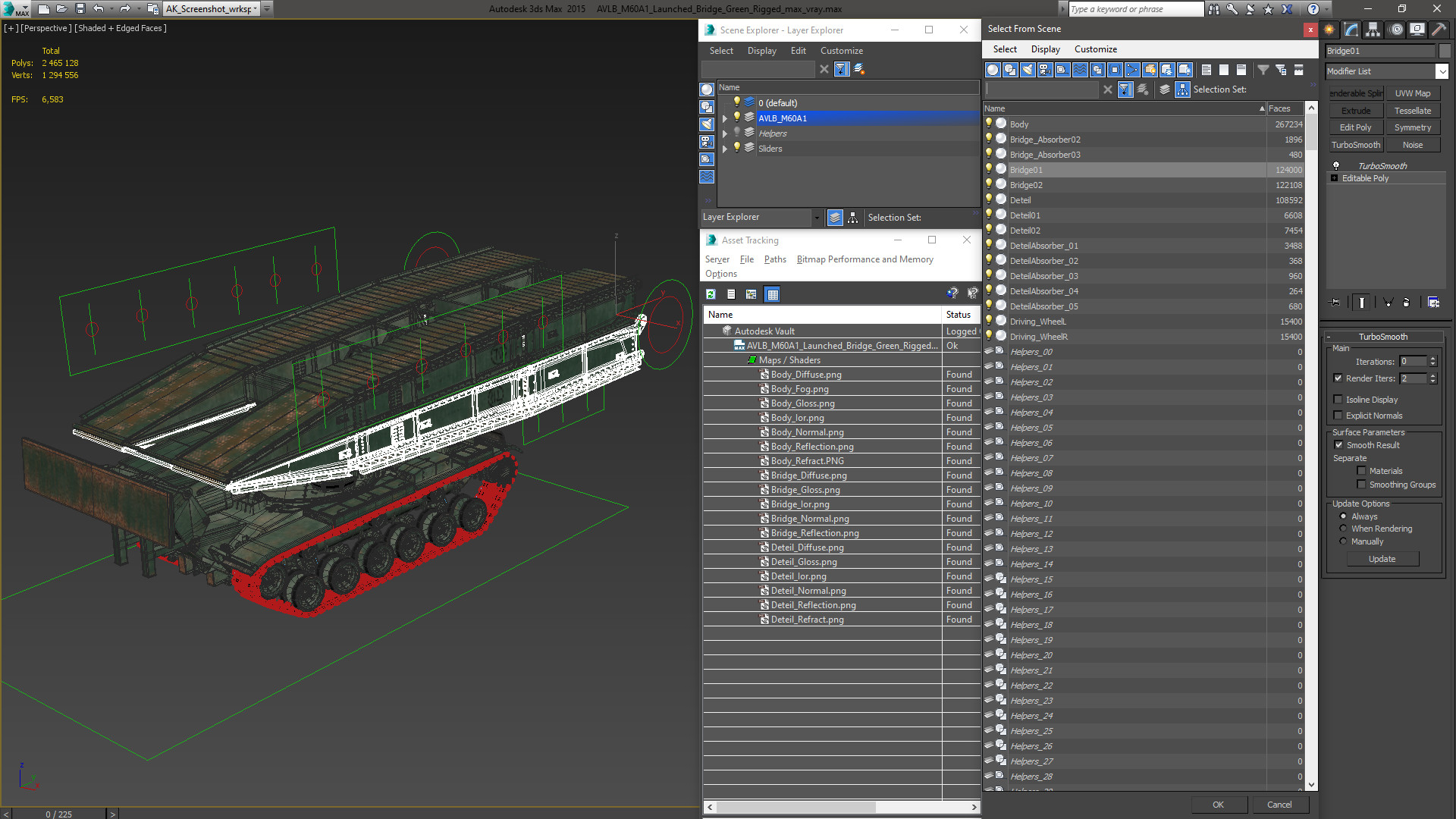
Task: Toggle Display Helpers filter in Select From Scene
Action: click(x=1062, y=70)
